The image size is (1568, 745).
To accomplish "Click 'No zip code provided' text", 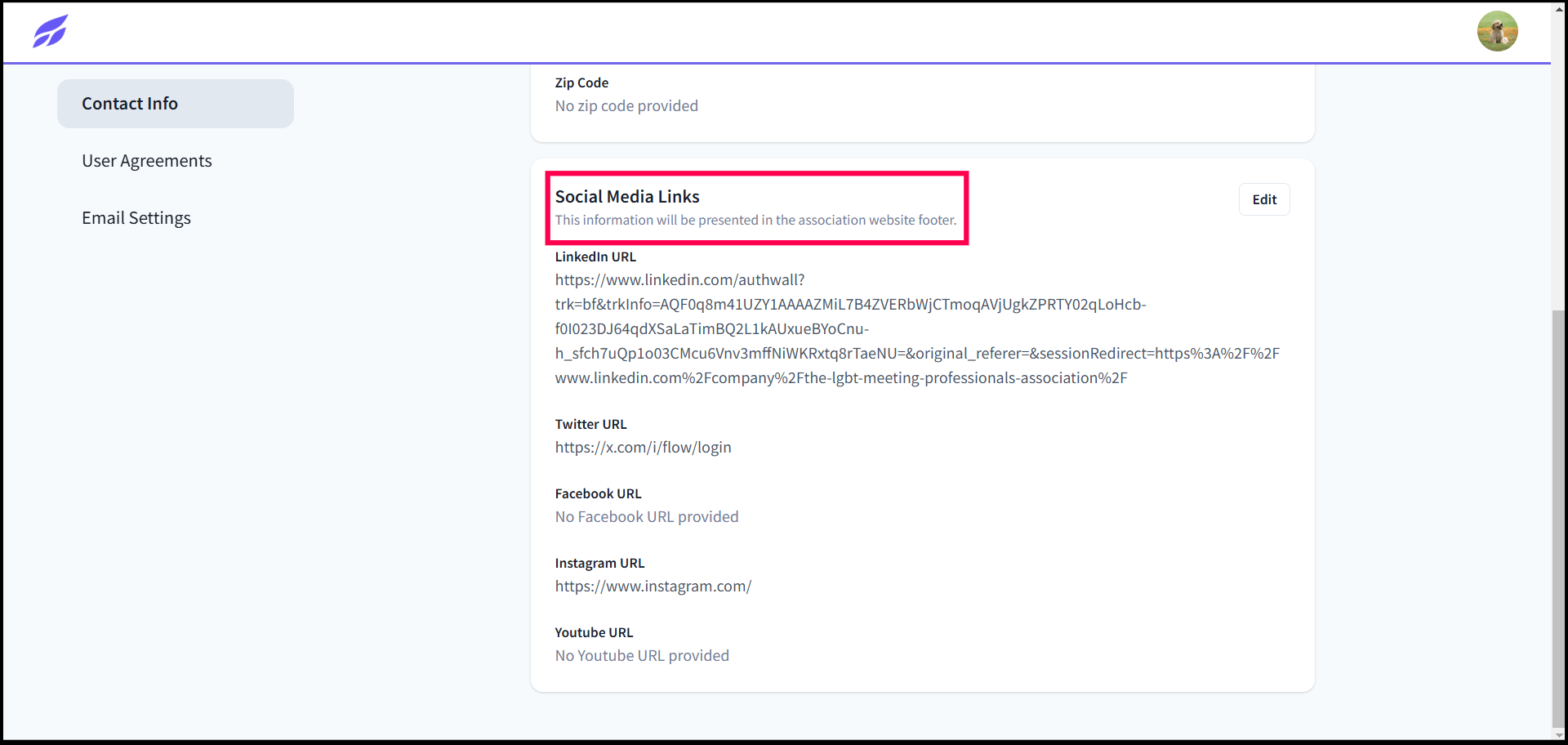I will pyautogui.click(x=626, y=106).
